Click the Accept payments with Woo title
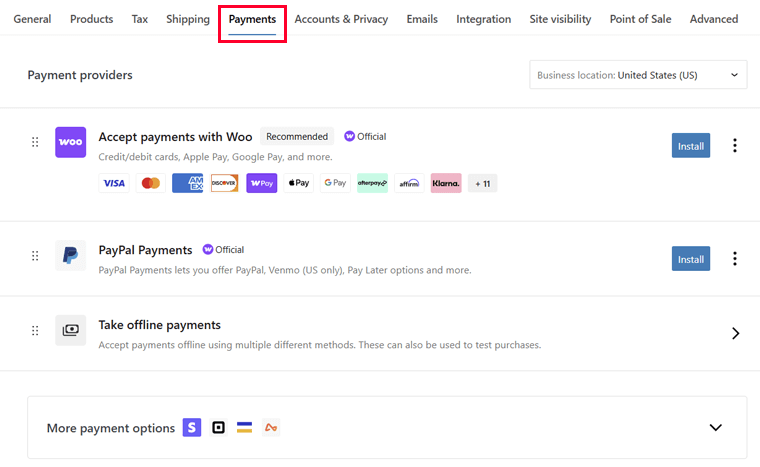 [175, 137]
